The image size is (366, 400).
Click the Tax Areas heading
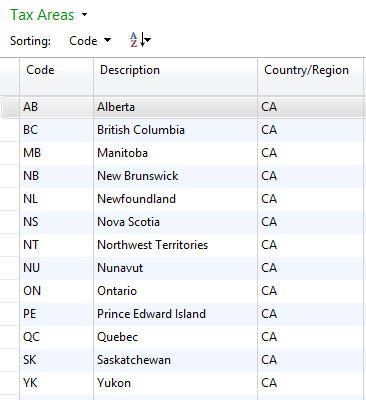tap(42, 15)
